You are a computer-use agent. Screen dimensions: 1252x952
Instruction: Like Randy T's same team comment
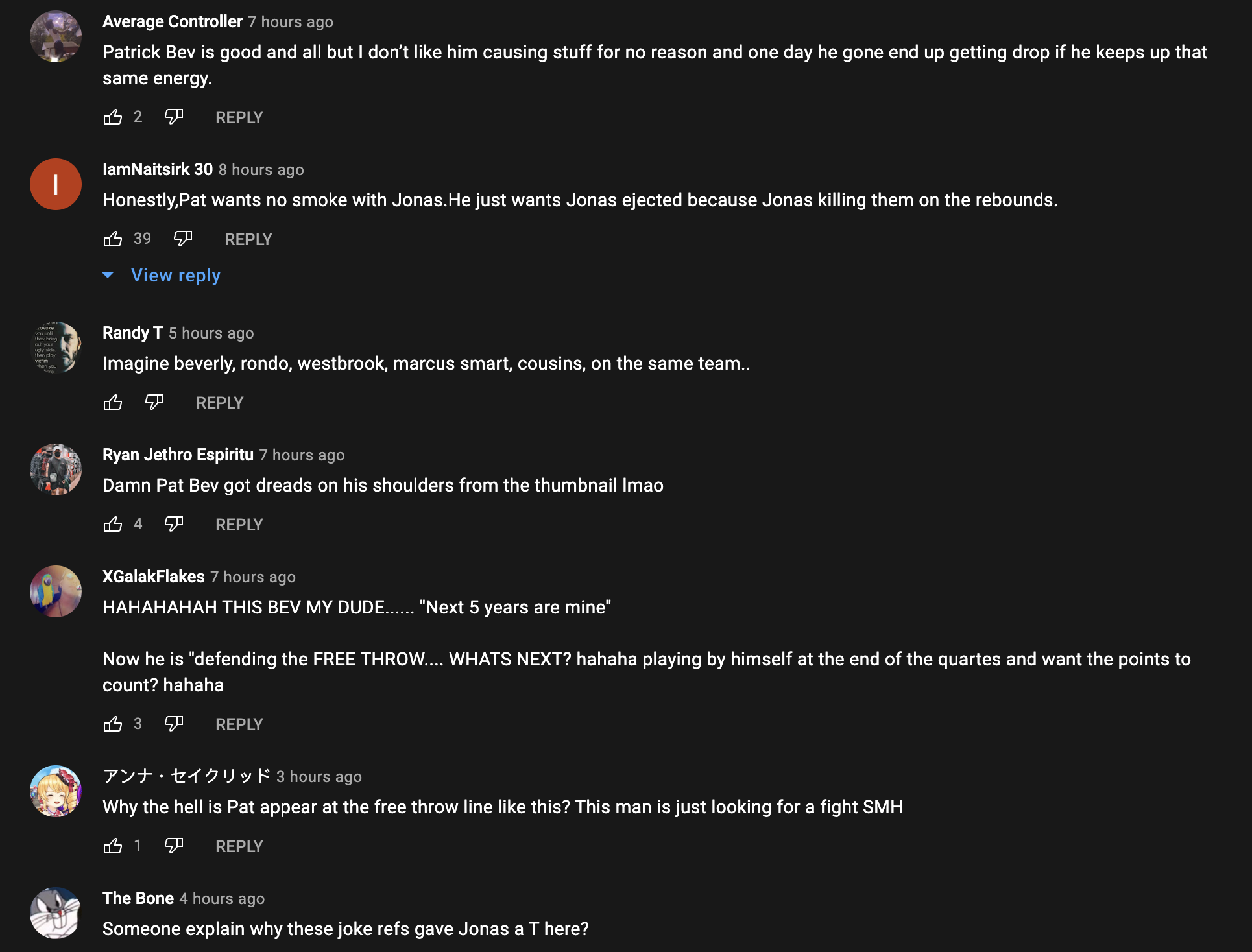coord(113,403)
